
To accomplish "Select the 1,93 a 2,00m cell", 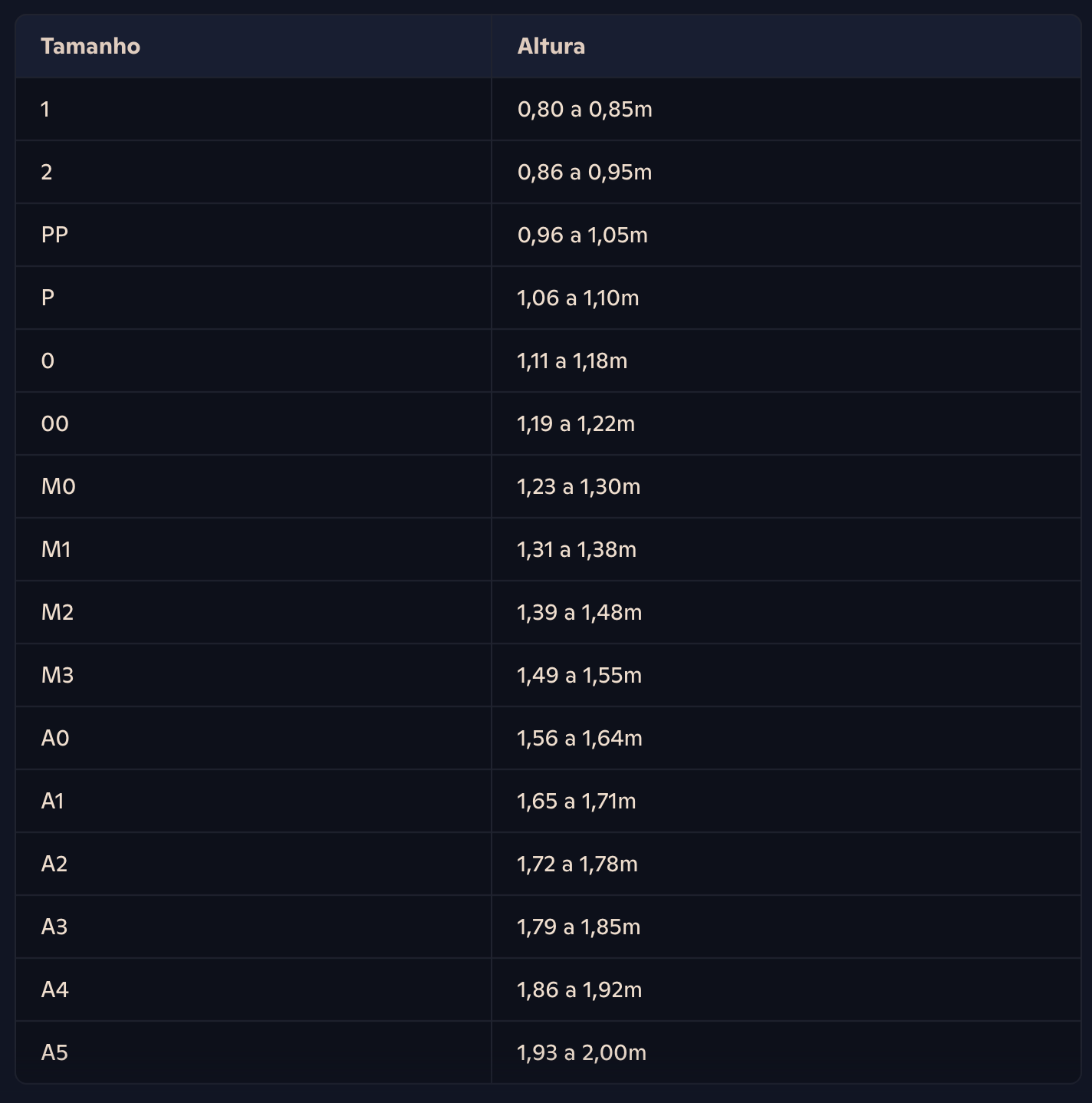I will point(786,1052).
